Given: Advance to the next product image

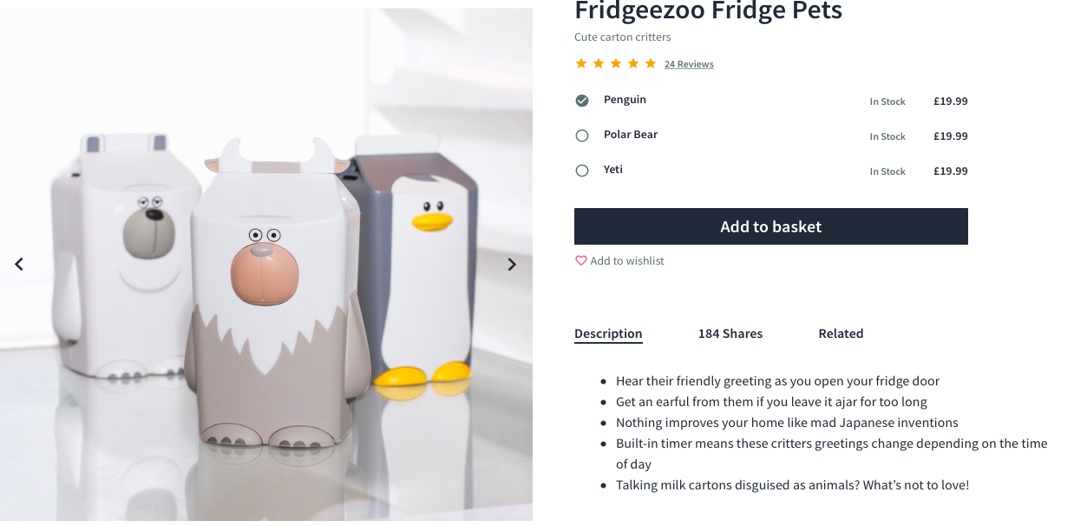Looking at the screenshot, I should [512, 264].
